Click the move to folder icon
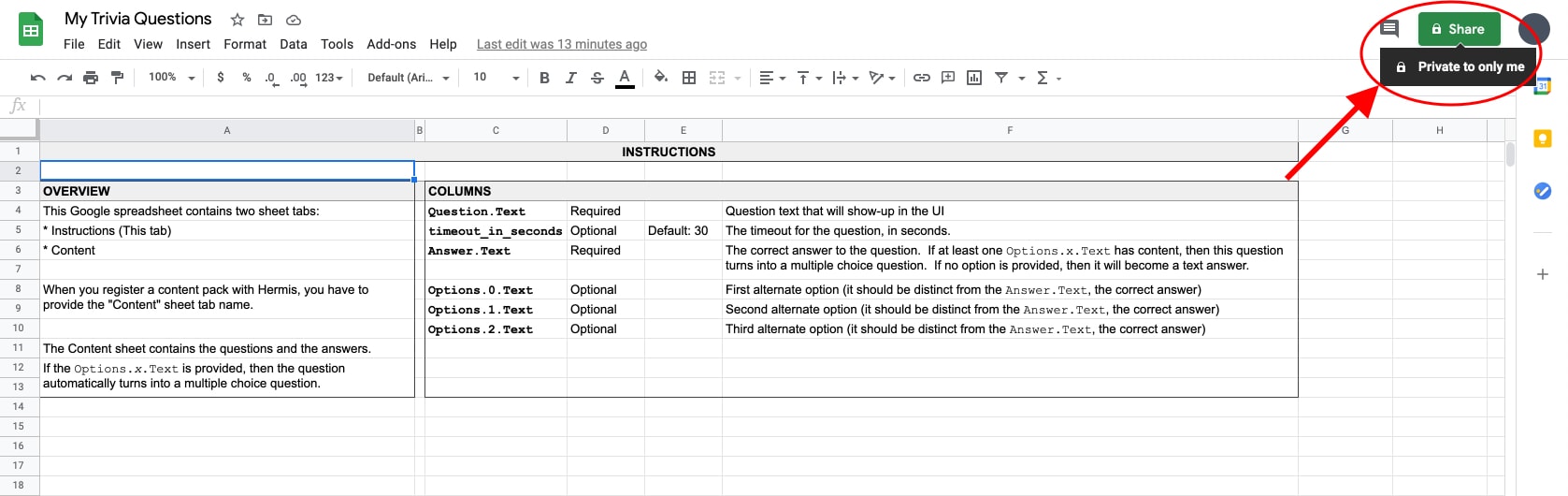Screen dimensions: 1568x496 tap(266, 20)
